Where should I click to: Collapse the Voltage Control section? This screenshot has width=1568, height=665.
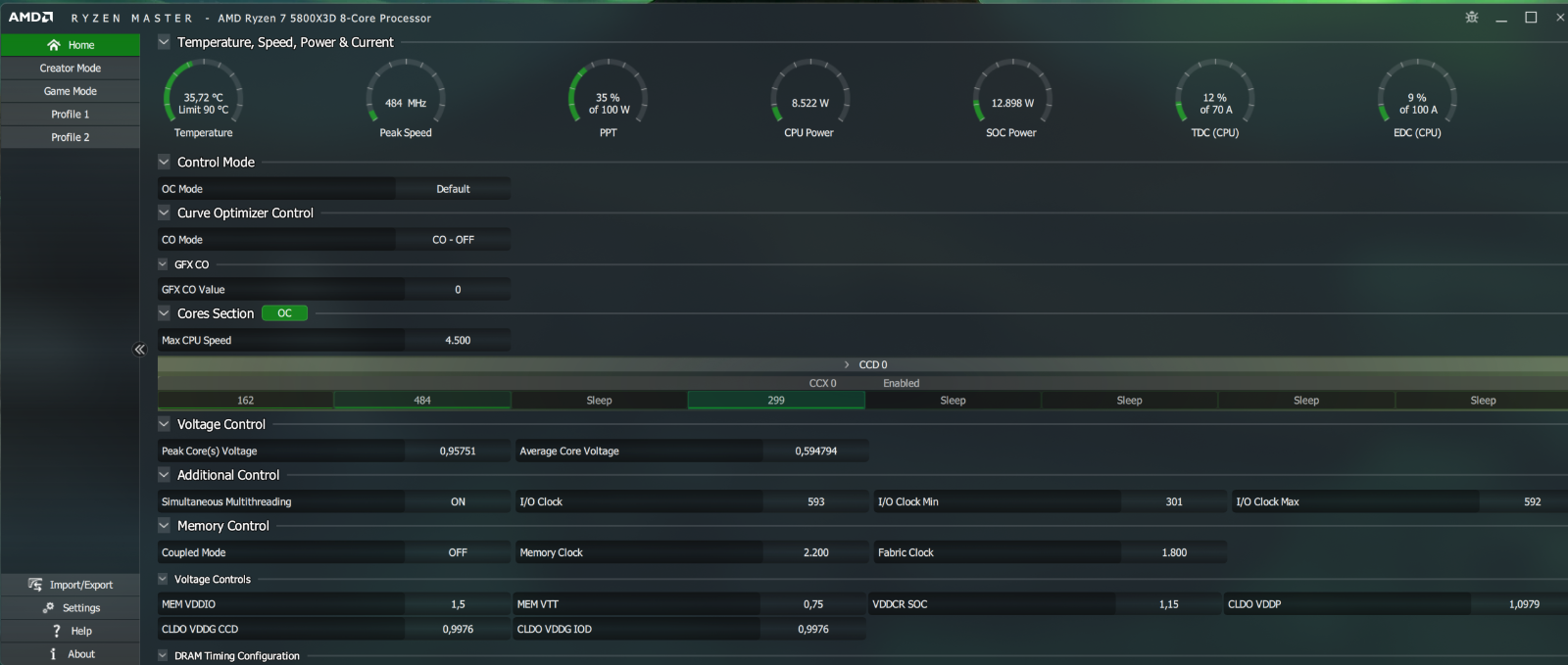(x=164, y=424)
